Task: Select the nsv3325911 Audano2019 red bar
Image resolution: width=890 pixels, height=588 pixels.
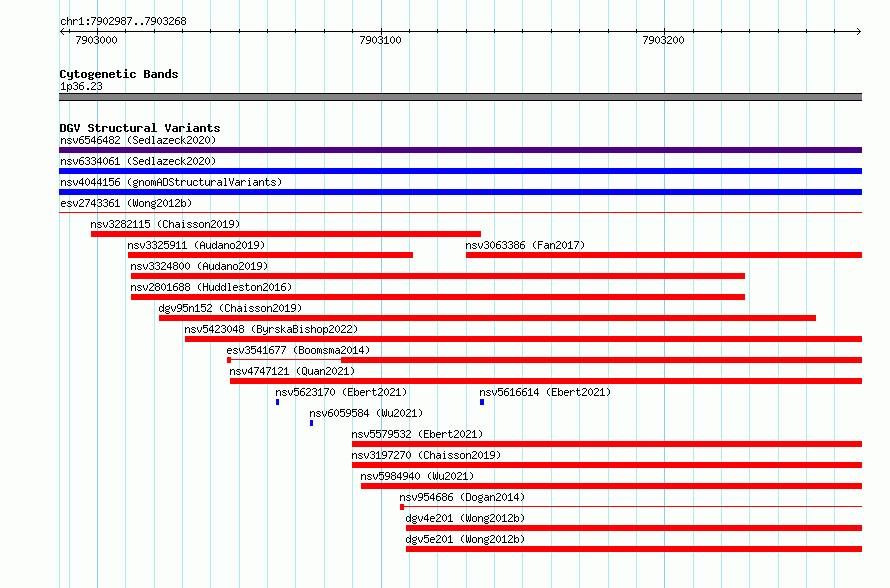Action: tap(270, 255)
